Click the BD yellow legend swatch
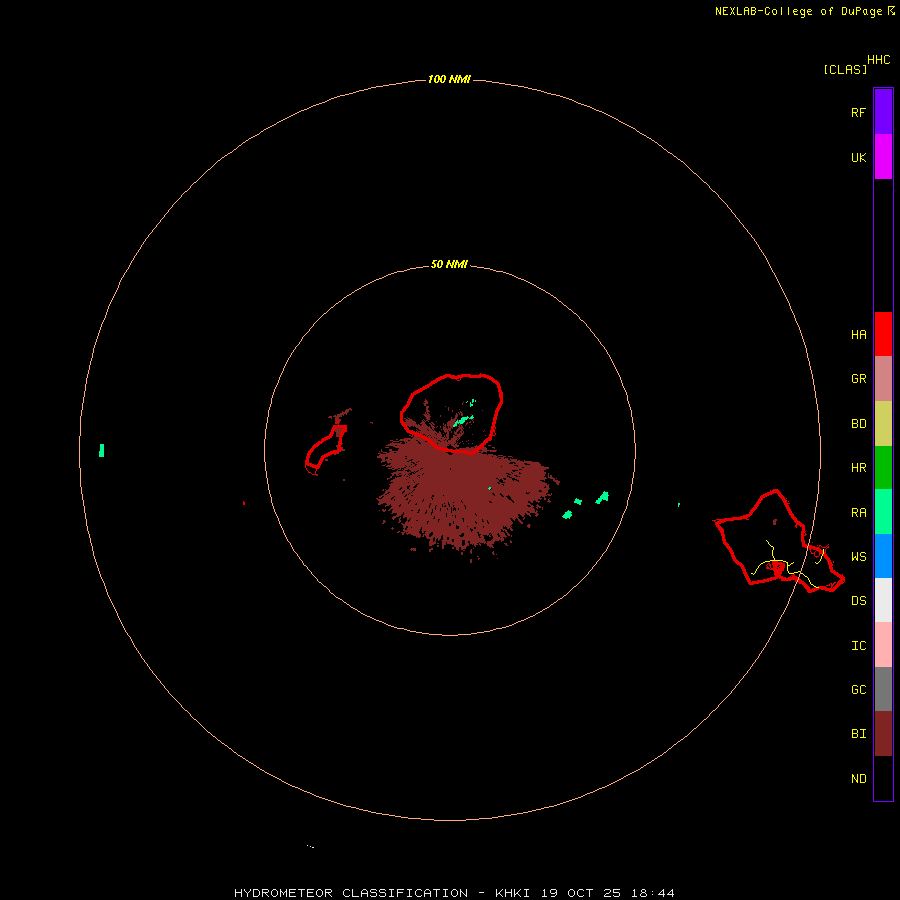Image resolution: width=900 pixels, height=900 pixels. [x=883, y=424]
